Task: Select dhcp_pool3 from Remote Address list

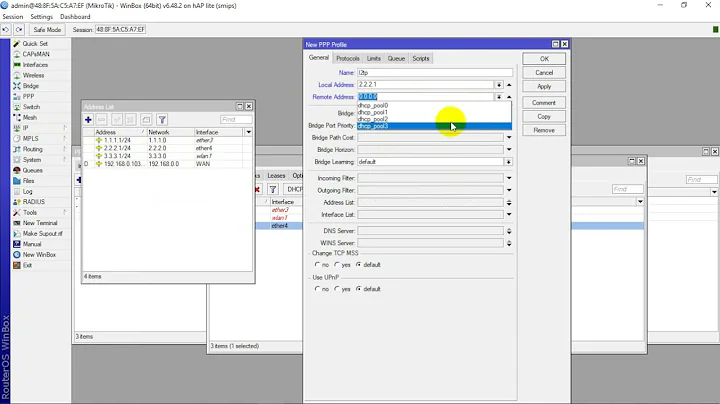Action: 434,126
